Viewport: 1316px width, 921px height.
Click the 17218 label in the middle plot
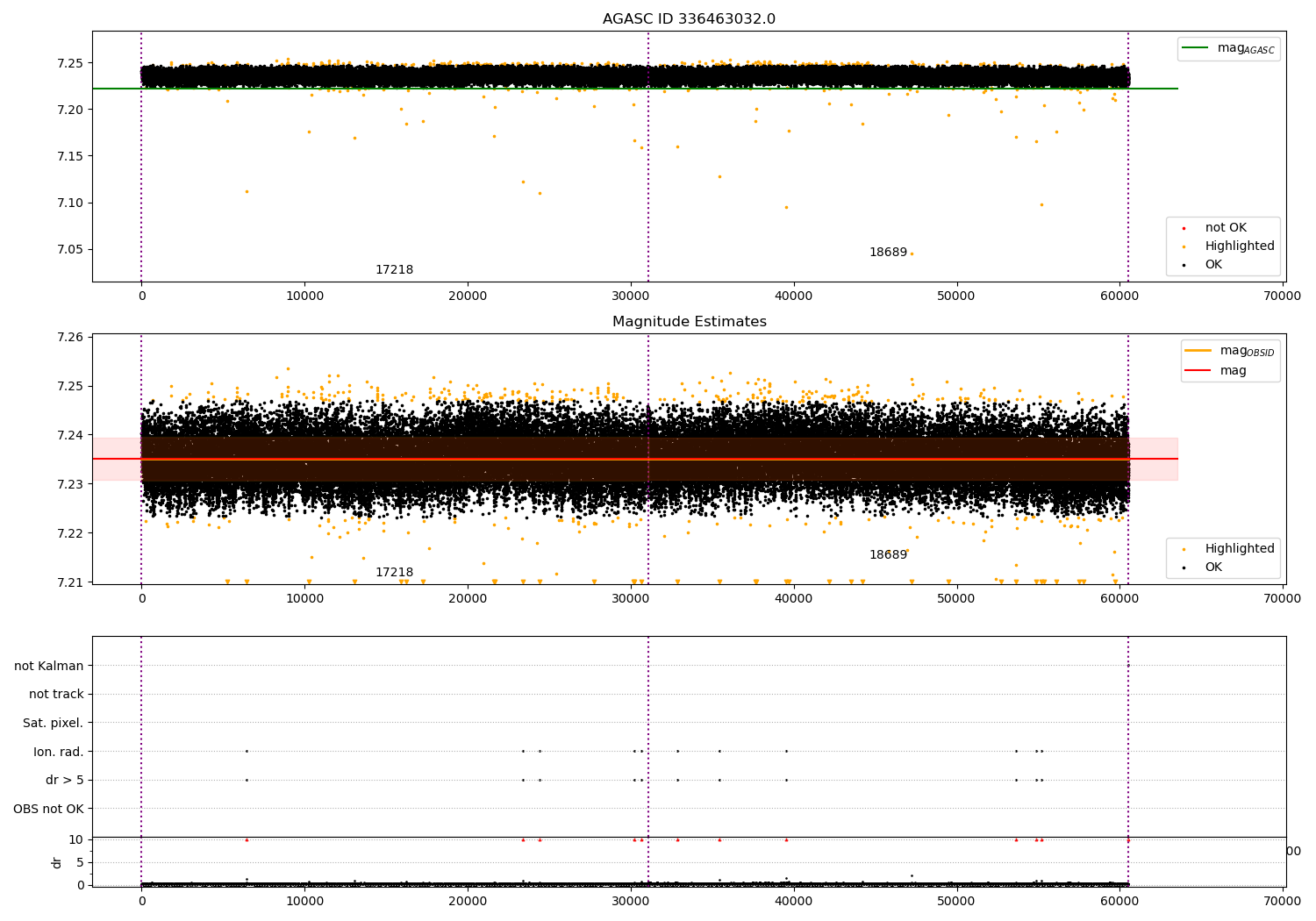pos(394,573)
